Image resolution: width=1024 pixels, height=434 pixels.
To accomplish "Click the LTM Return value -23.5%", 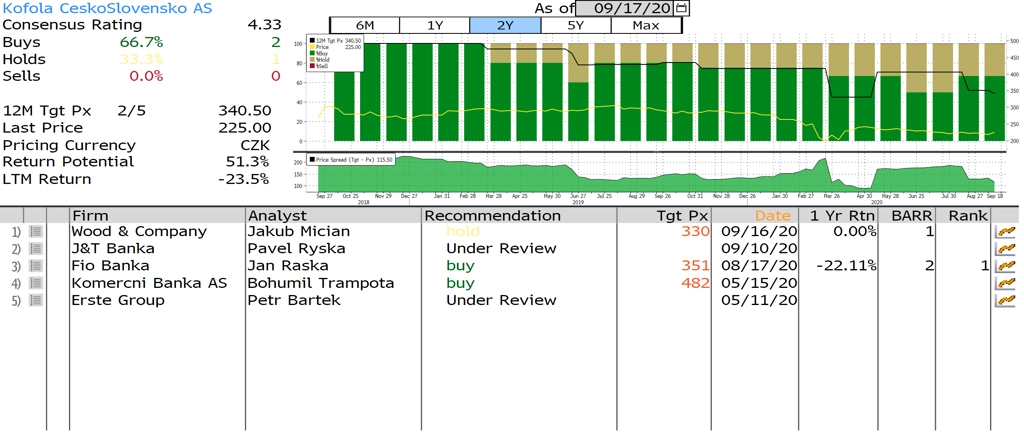I will tap(246, 179).
